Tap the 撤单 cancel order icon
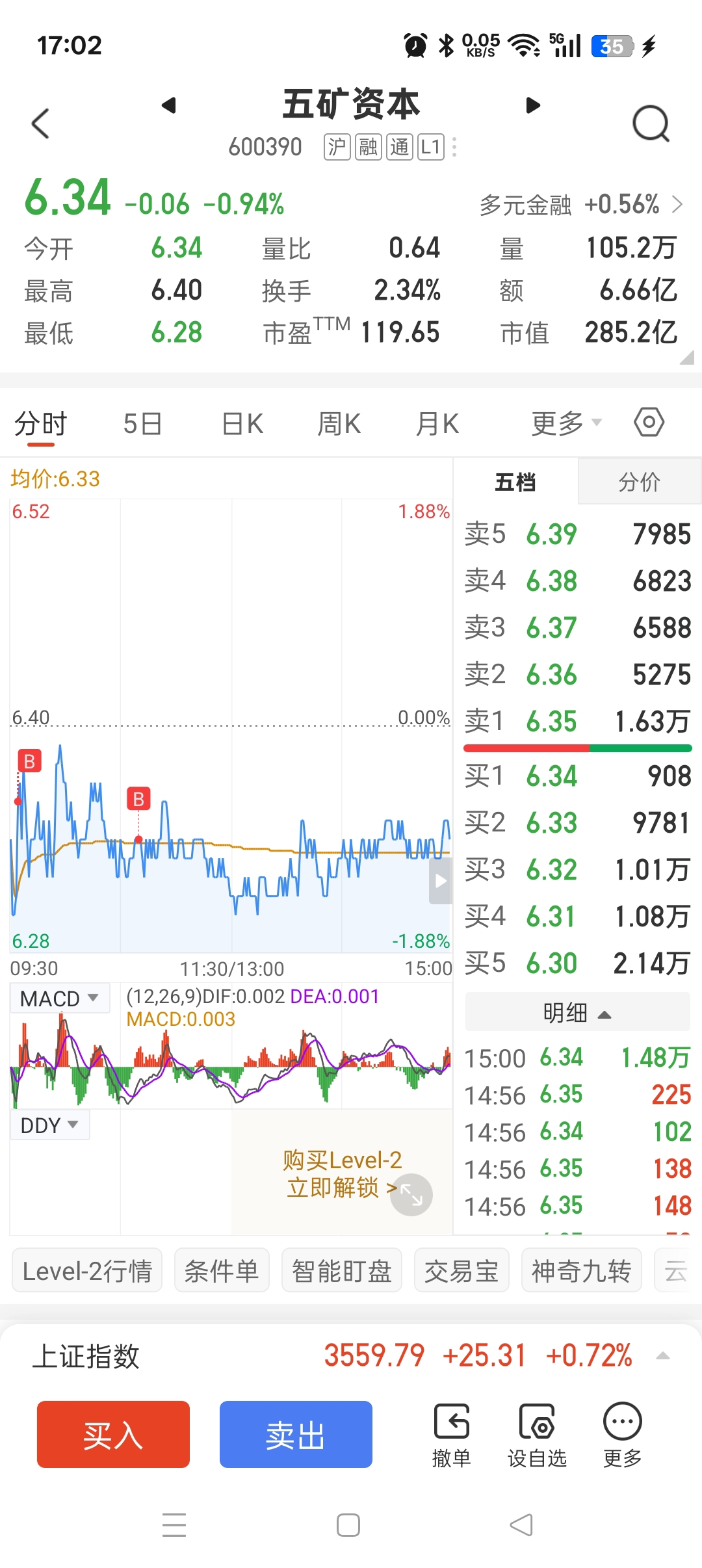The width and height of the screenshot is (702, 1568). pyautogui.click(x=451, y=1435)
